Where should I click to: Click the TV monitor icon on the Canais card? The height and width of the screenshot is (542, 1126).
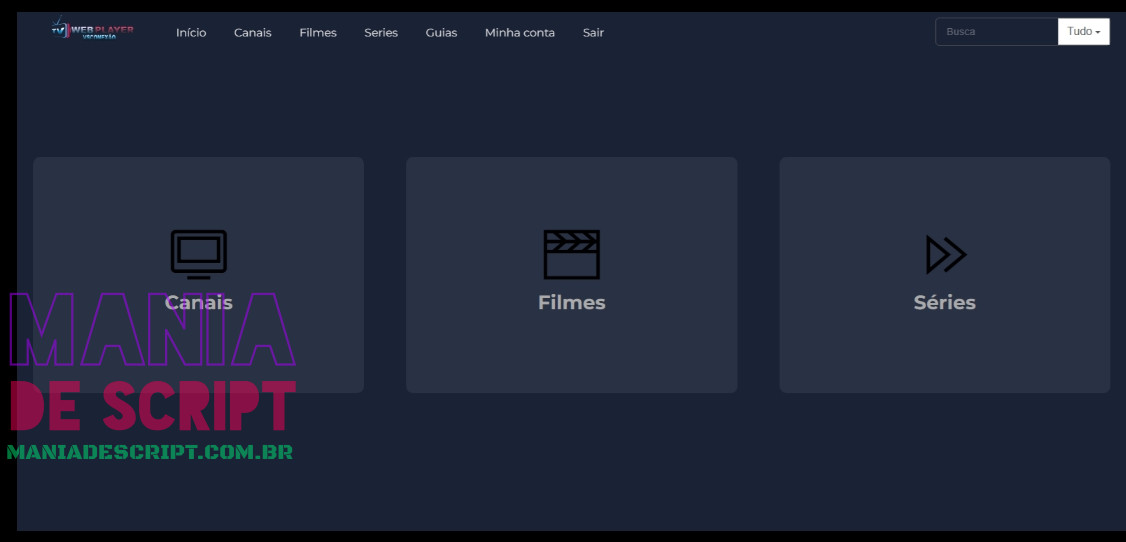(x=198, y=254)
